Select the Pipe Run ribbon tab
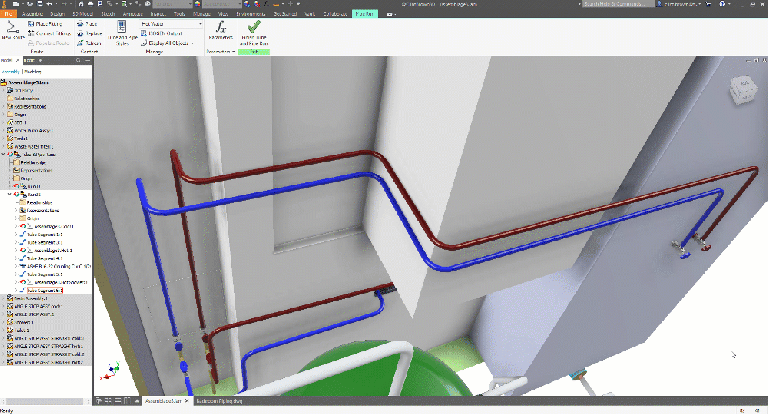The height and width of the screenshot is (414, 768). pyautogui.click(x=364, y=14)
